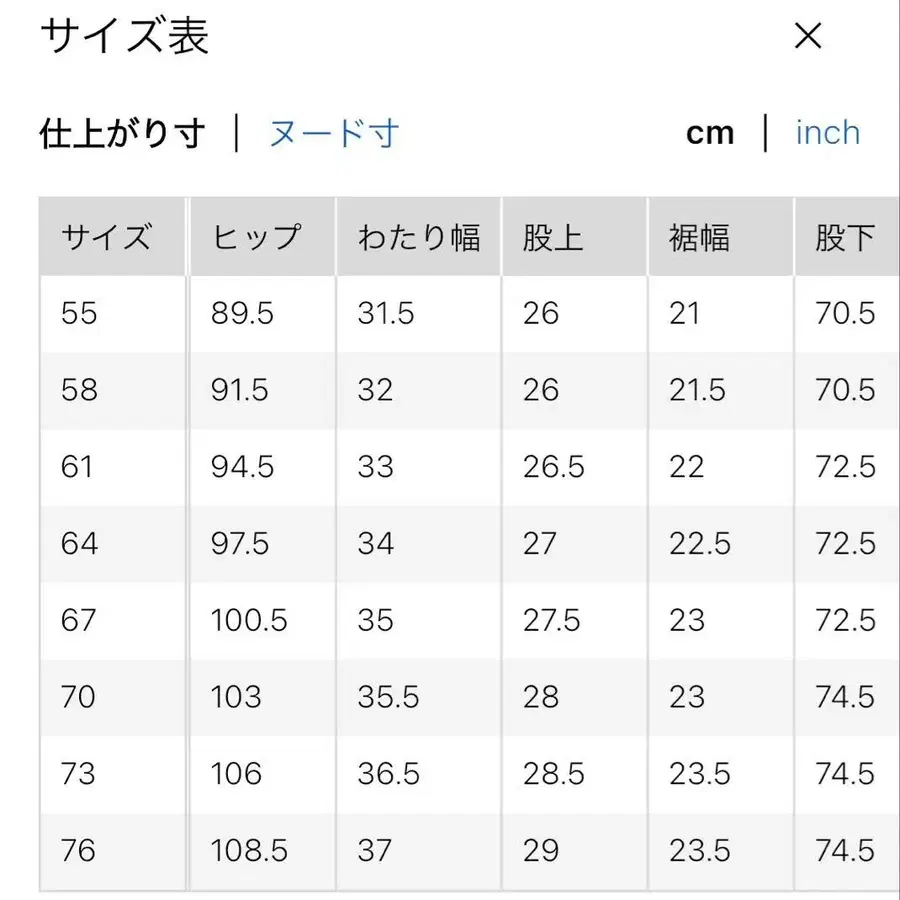Open the ヌード寸 nude measurements view
Viewport: 900px width, 900px height.
332,132
